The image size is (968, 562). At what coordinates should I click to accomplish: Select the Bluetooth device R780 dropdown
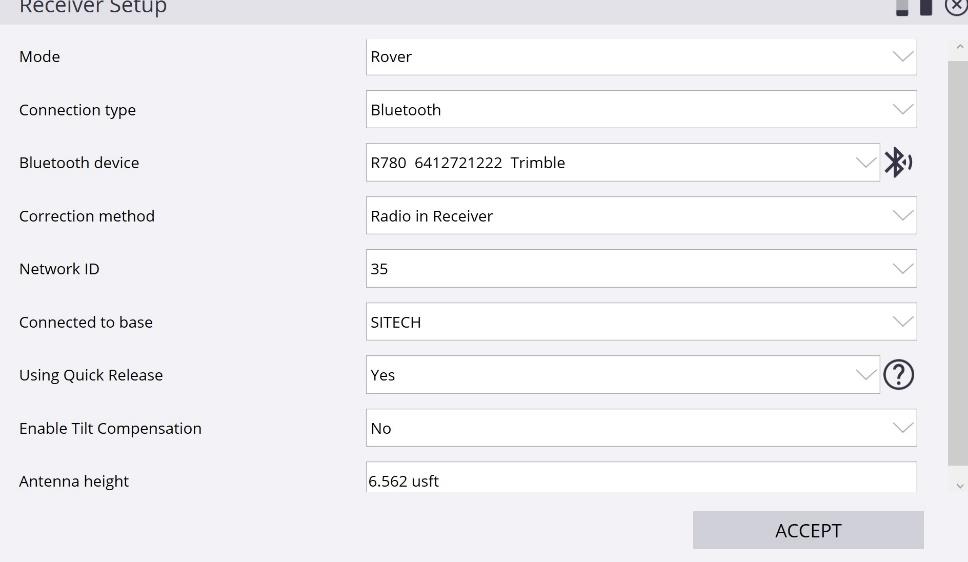[x=622, y=163]
